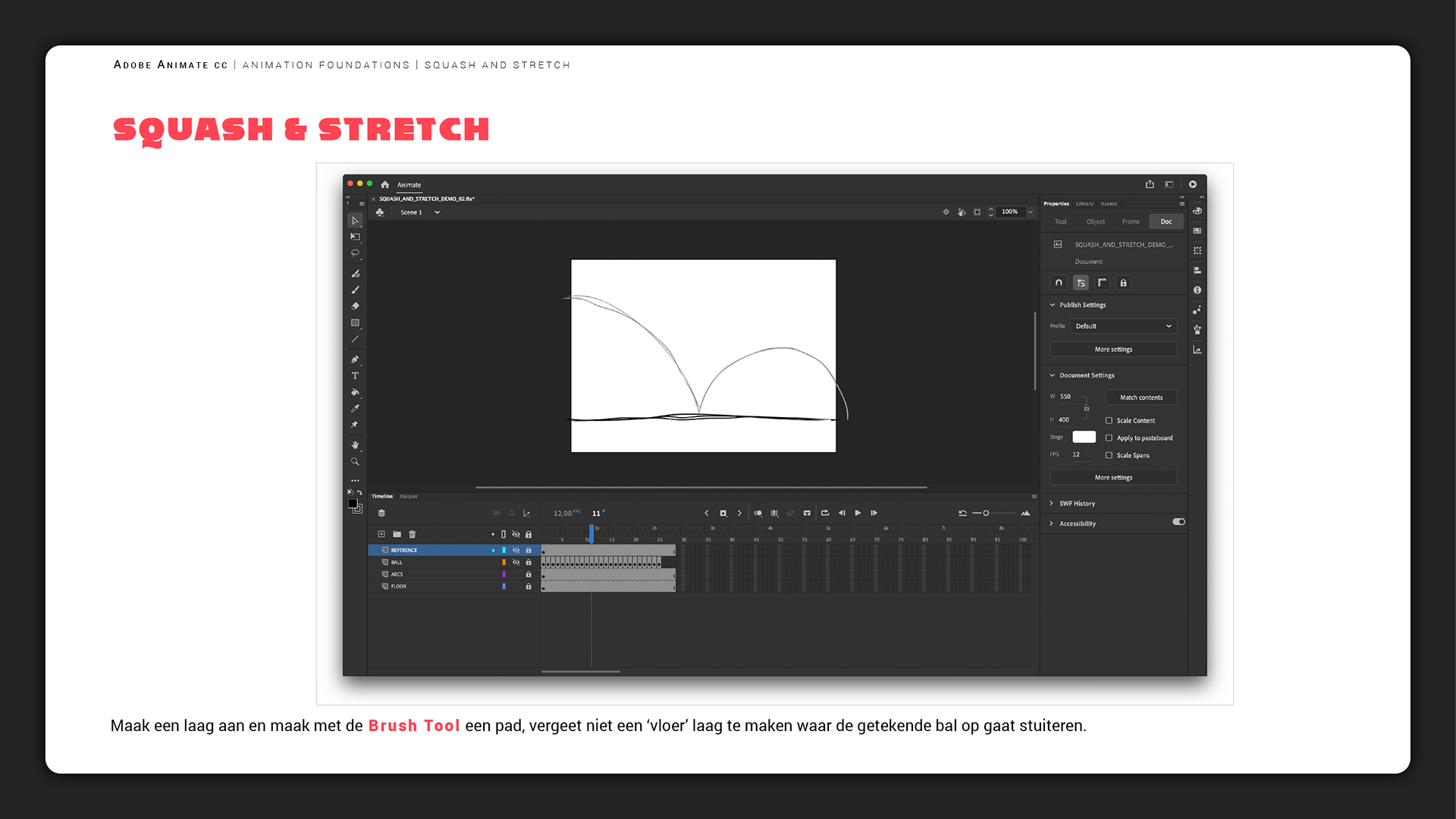Select the Rectangle tool
This screenshot has height=819, width=1456.
pos(355,323)
